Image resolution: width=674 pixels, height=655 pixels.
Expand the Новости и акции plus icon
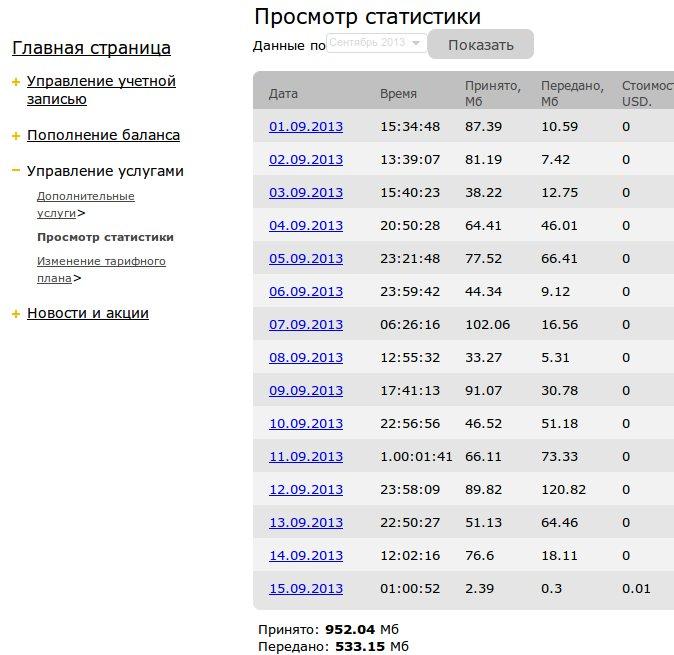tap(16, 314)
